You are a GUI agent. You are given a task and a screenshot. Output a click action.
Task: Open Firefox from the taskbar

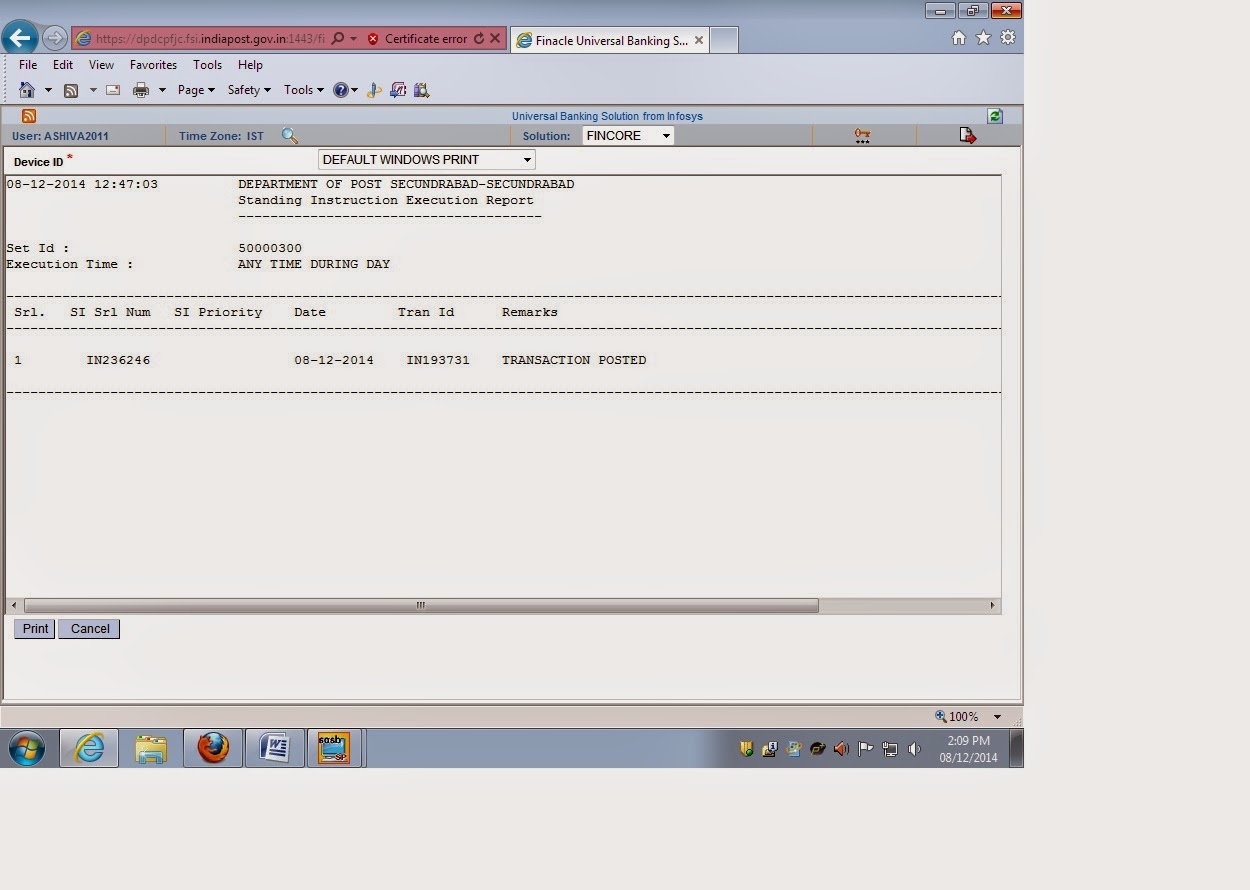point(212,748)
